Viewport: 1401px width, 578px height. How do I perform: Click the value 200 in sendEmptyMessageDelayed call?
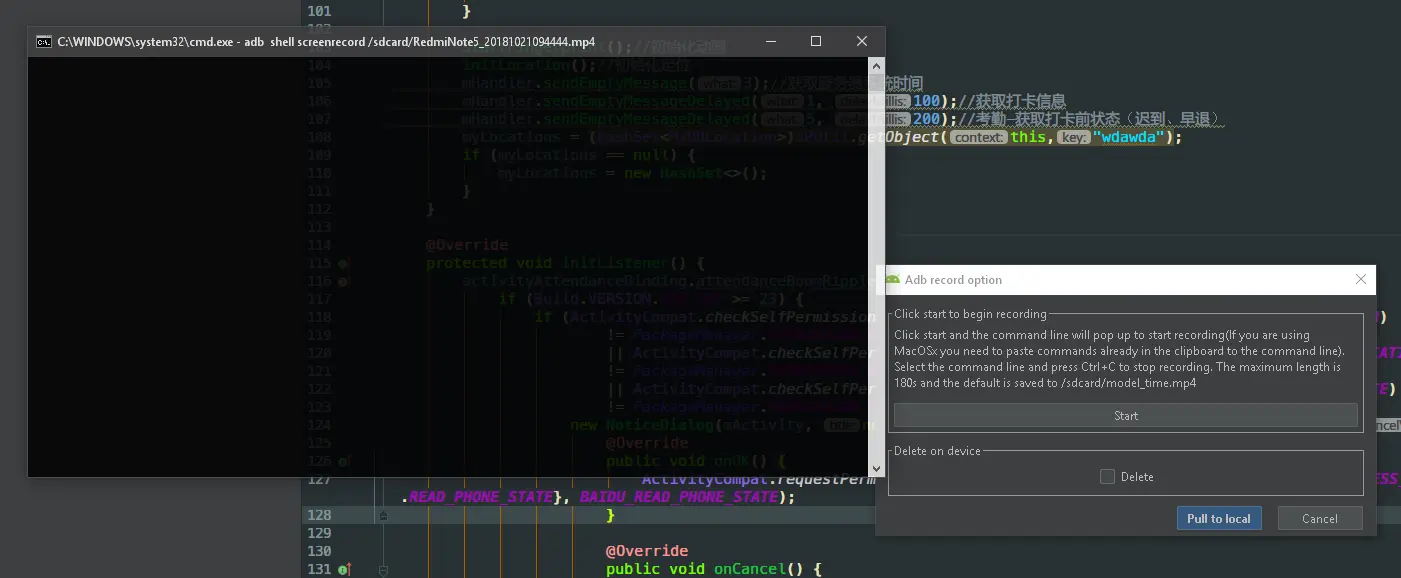click(x=927, y=119)
